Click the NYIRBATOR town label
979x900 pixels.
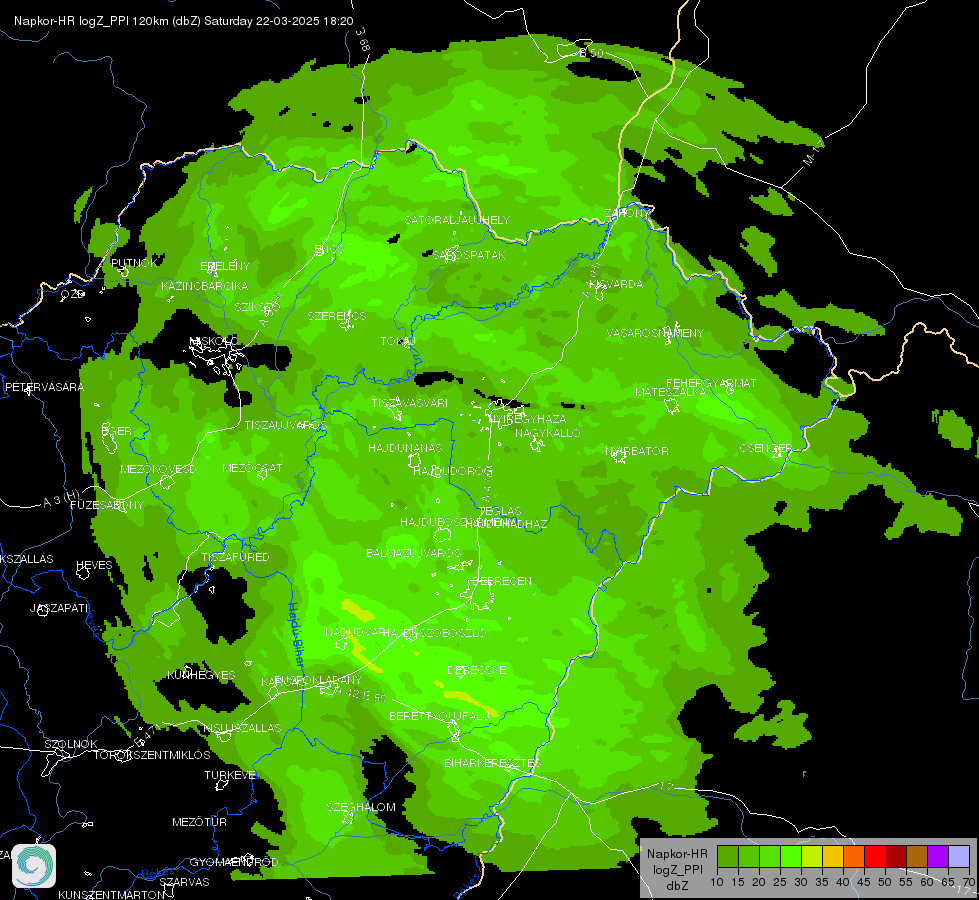(x=637, y=451)
